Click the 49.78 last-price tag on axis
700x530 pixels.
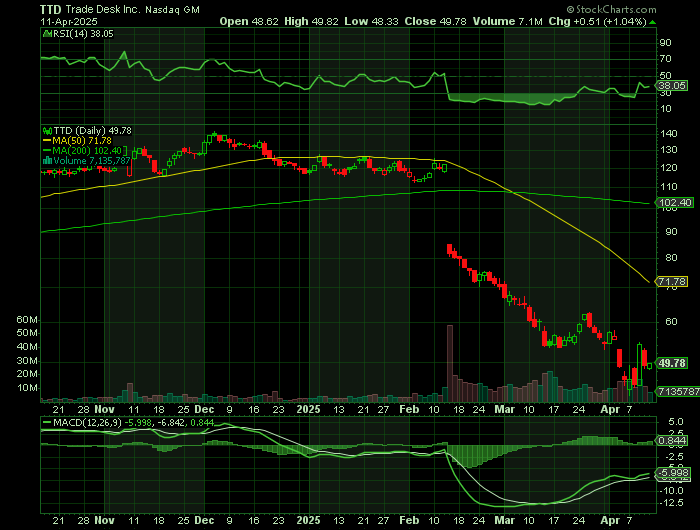click(672, 363)
